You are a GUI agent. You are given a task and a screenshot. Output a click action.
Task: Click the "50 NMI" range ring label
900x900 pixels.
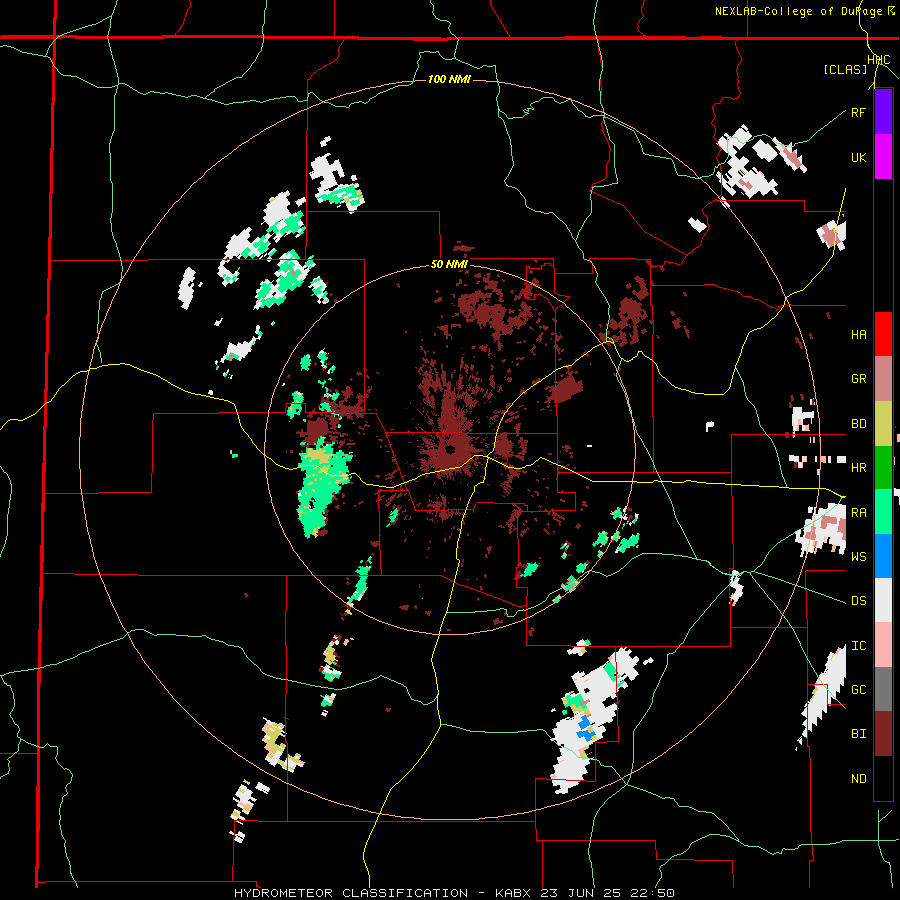(449, 264)
